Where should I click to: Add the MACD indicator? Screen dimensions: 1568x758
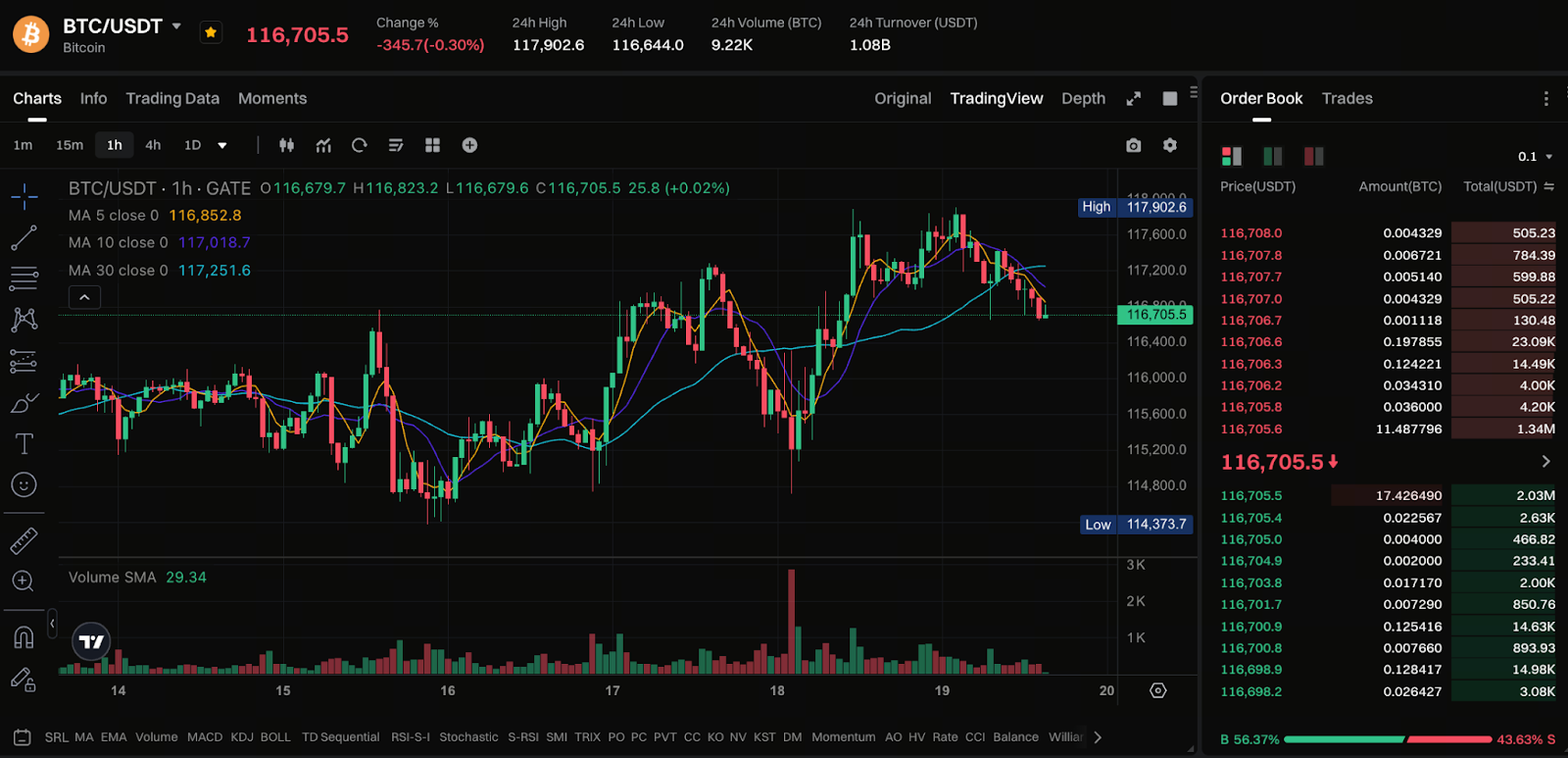tap(205, 737)
